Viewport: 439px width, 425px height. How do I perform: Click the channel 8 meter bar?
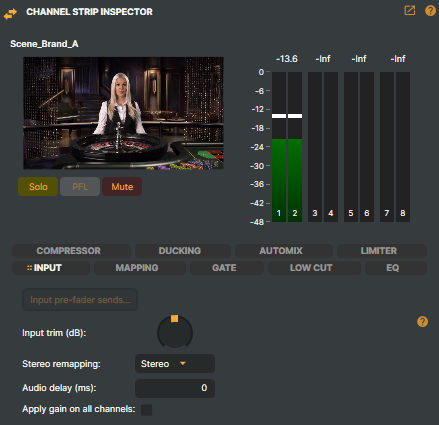[x=403, y=147]
